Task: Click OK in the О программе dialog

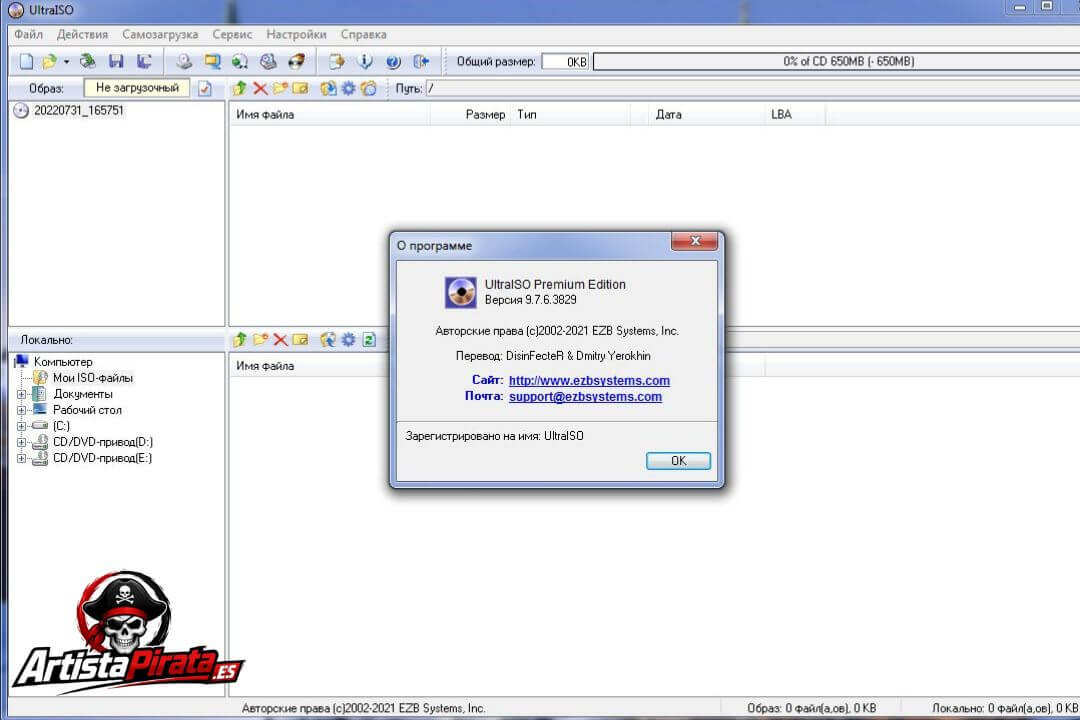Action: [x=678, y=460]
